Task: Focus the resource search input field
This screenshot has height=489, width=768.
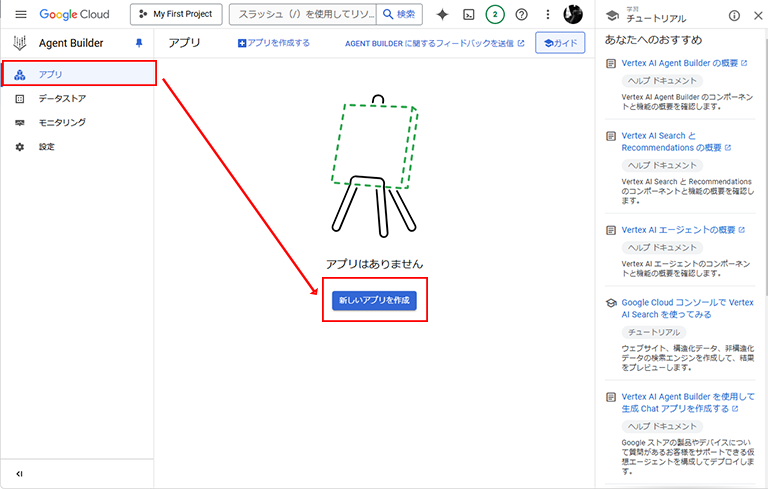Action: coord(303,14)
